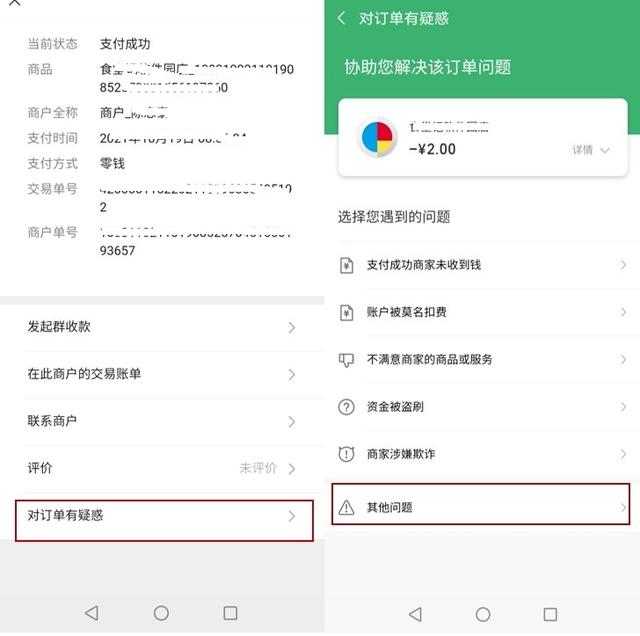Tap right phone's circular home navigation button
The image size is (640, 636).
(483, 614)
